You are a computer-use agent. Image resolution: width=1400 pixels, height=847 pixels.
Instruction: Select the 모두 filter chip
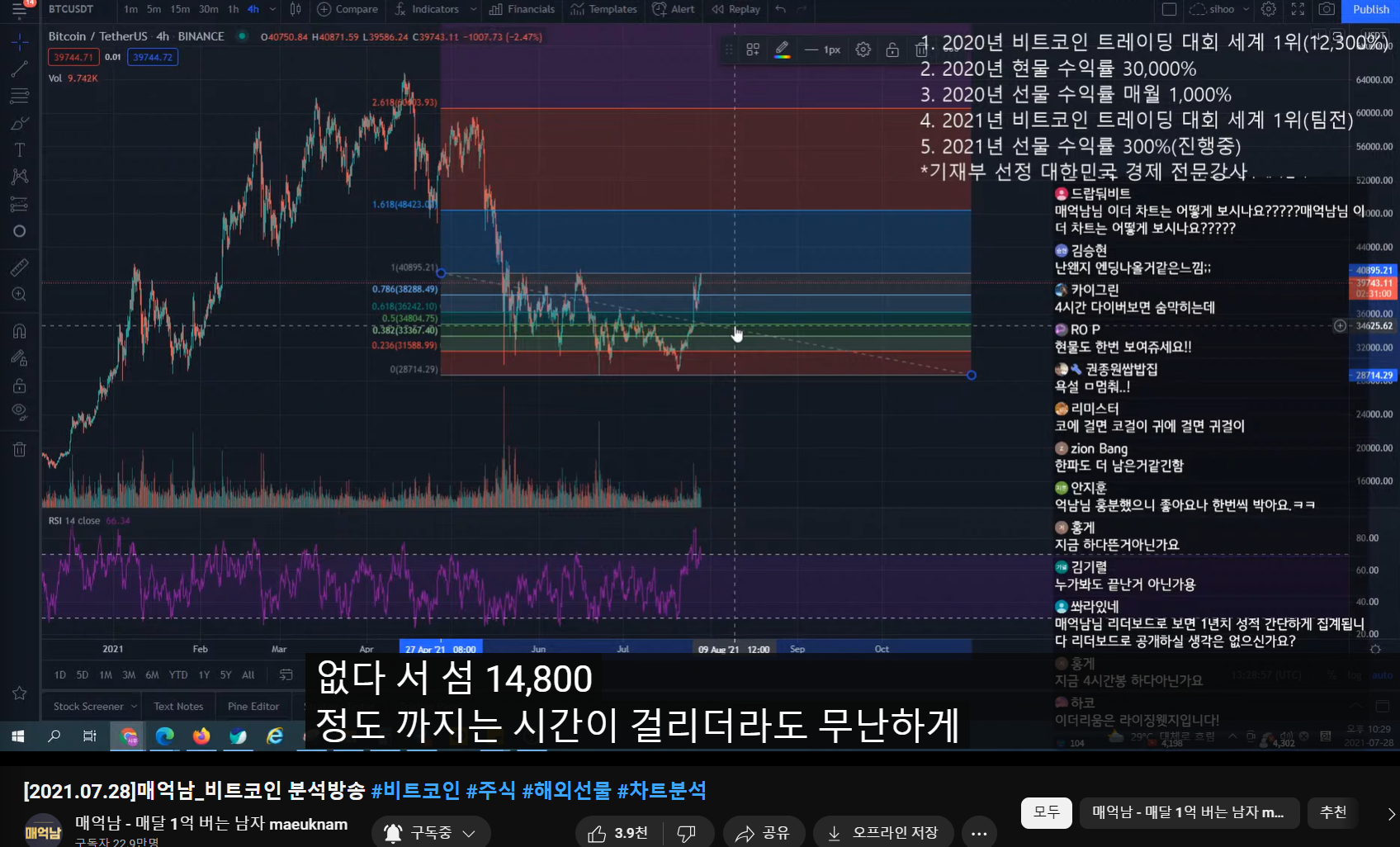[x=1047, y=812]
